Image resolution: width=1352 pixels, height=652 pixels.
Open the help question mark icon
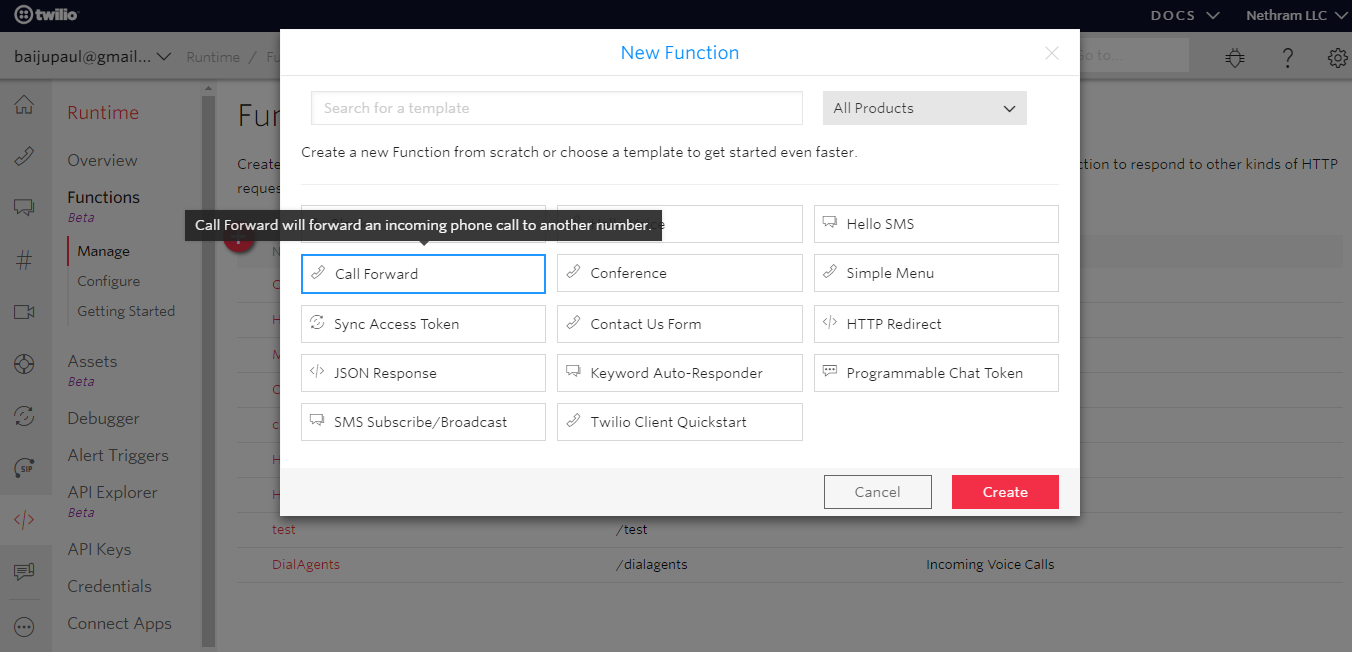tap(1289, 58)
